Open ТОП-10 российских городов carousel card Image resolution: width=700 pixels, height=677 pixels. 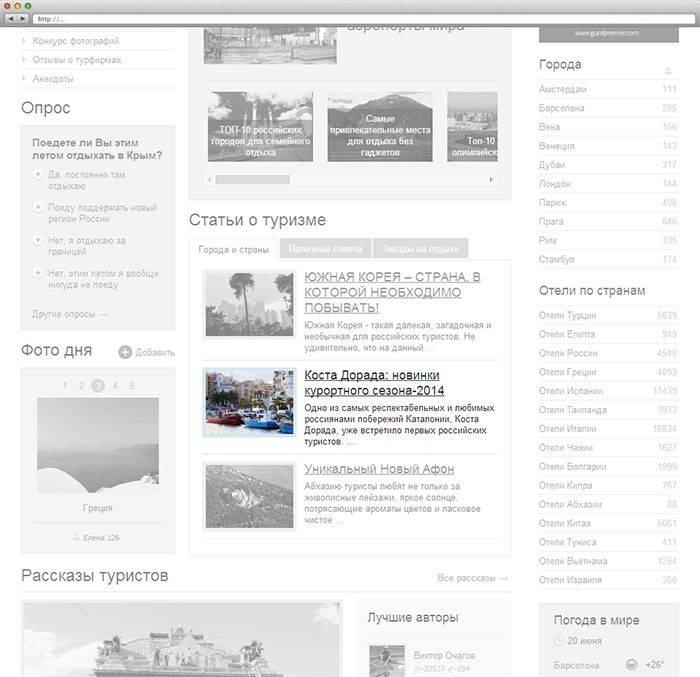(x=260, y=127)
